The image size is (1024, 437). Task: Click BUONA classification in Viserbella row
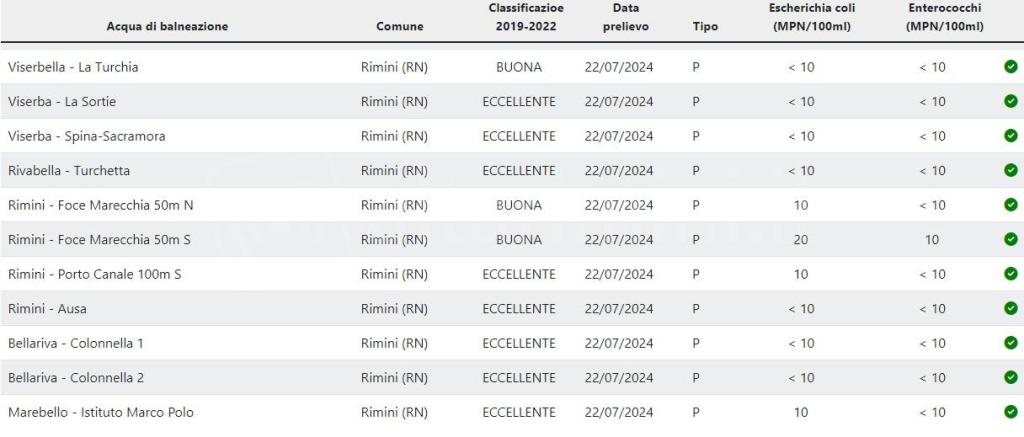click(x=519, y=67)
